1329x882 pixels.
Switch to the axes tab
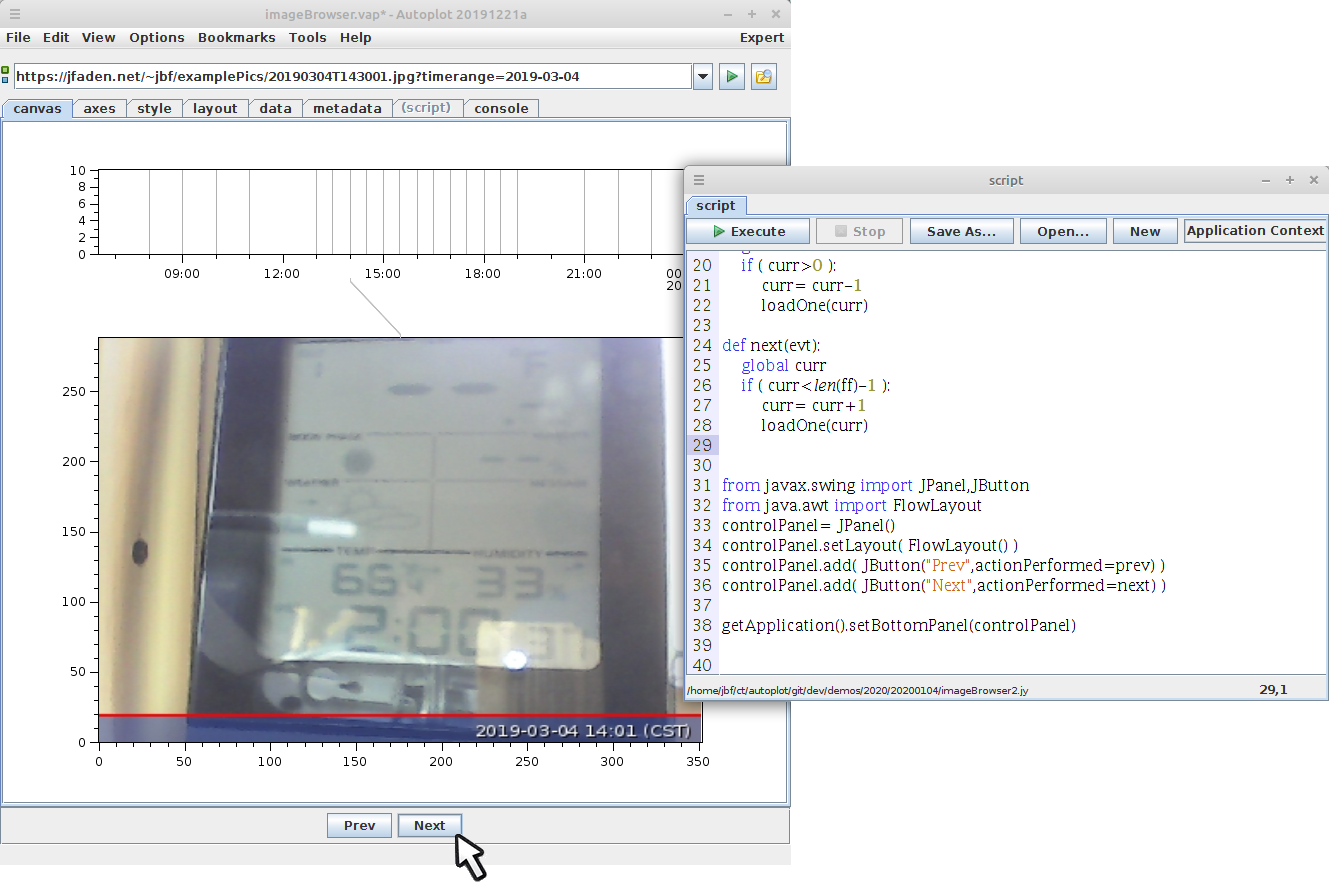pos(99,108)
